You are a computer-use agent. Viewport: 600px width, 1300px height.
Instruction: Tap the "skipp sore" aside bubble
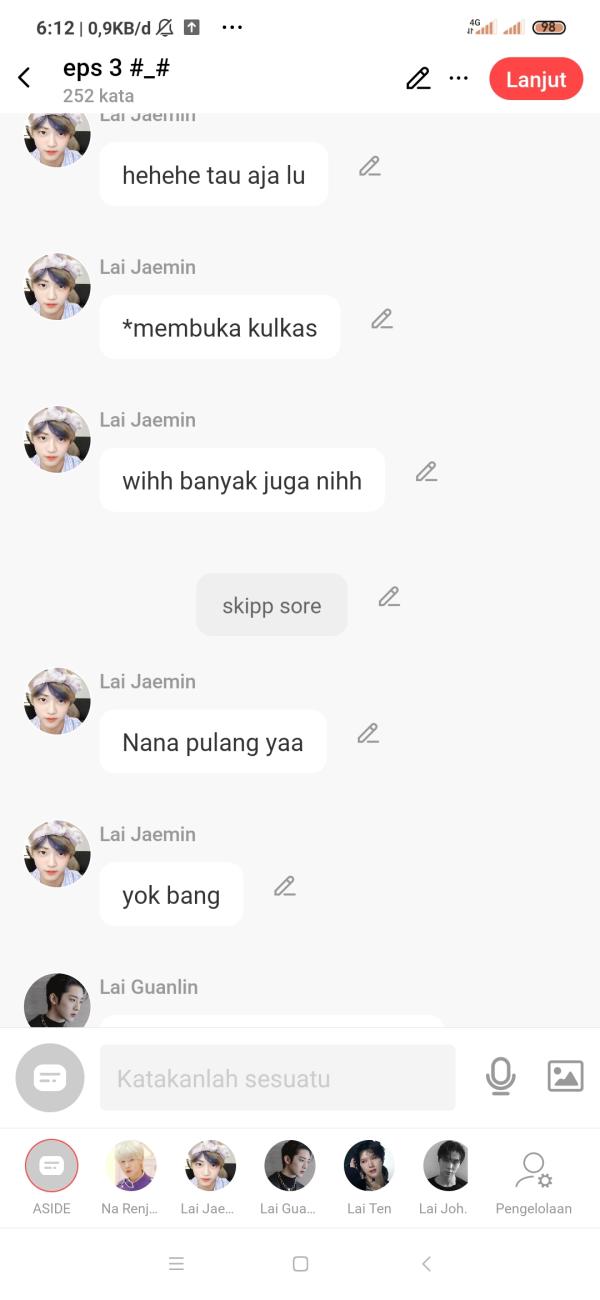click(272, 605)
